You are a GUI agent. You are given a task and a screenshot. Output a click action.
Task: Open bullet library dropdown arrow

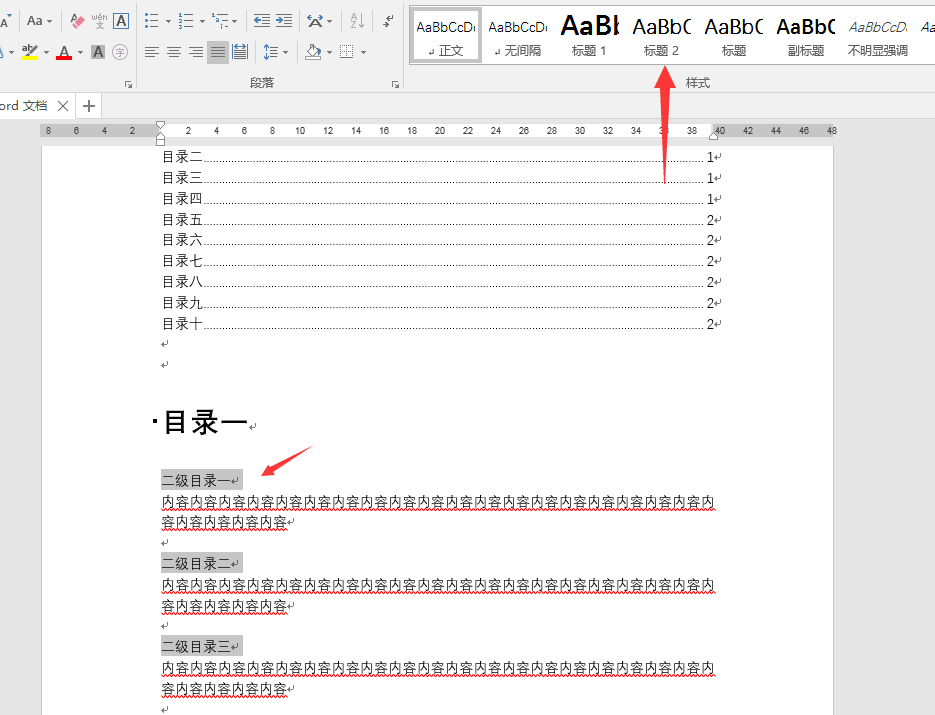coord(168,21)
